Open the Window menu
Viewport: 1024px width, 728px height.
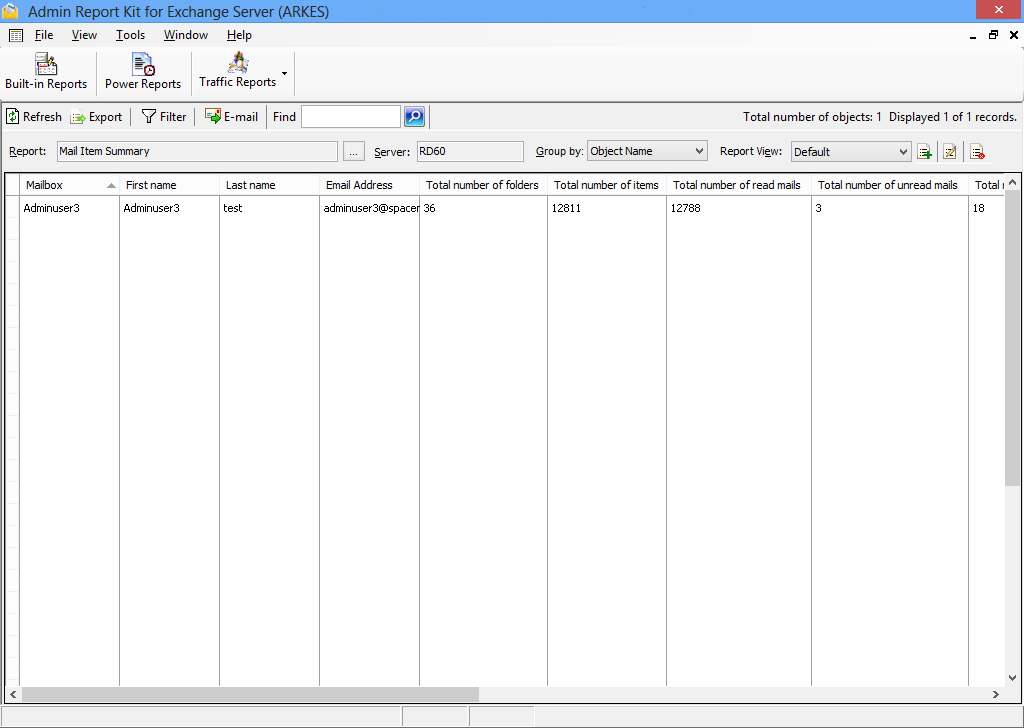point(185,35)
